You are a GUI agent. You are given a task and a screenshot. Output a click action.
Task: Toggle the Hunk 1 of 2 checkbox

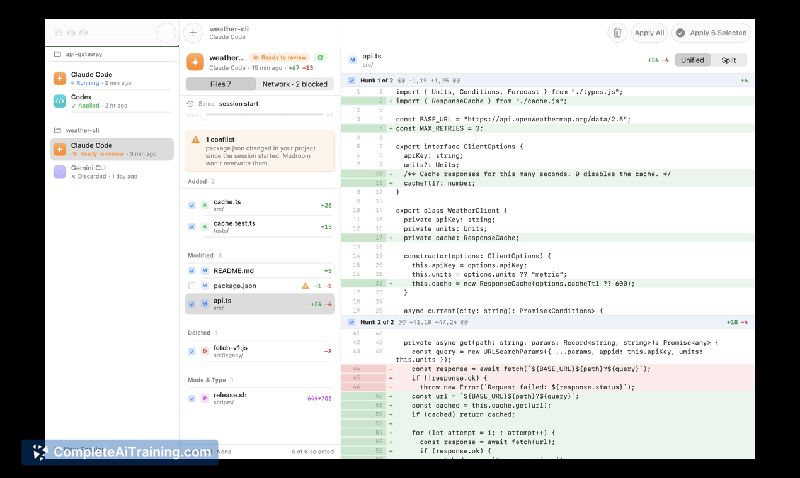coord(351,81)
